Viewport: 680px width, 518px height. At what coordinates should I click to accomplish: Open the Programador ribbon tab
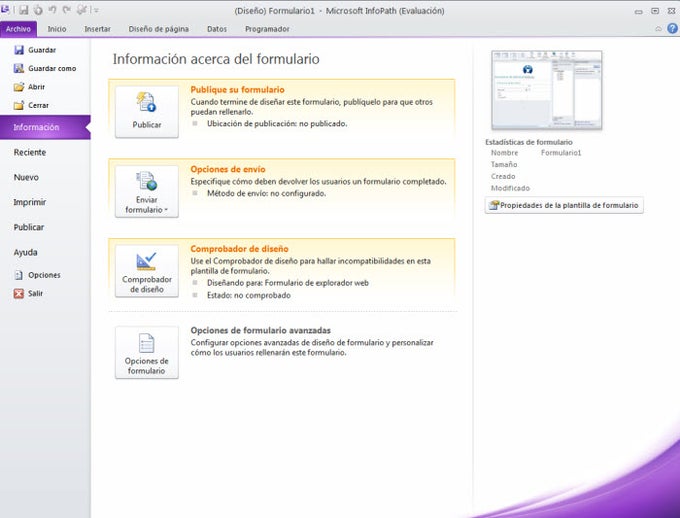point(267,29)
